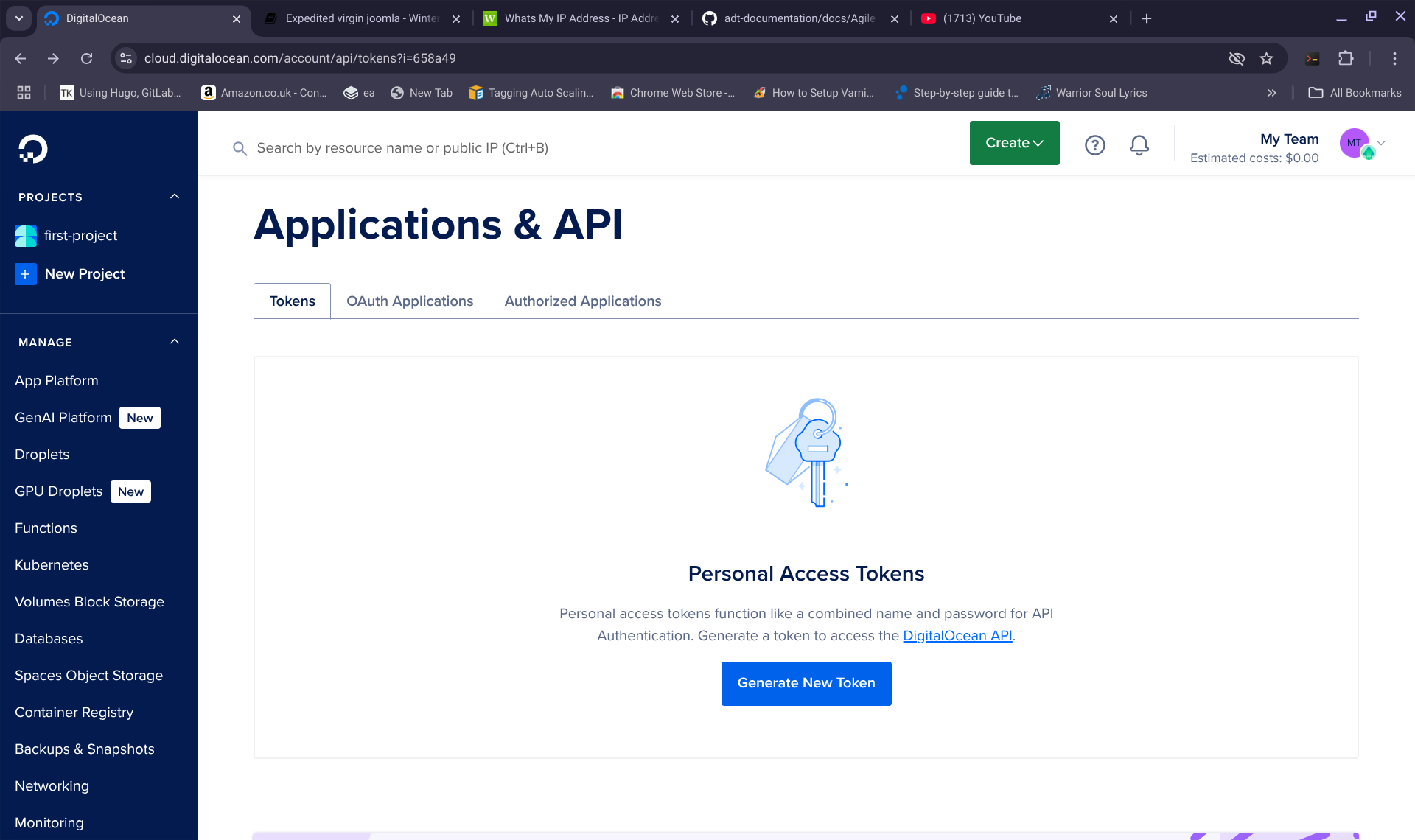Open the Create dropdown
Screen dimensions: 1415x840
1014,143
